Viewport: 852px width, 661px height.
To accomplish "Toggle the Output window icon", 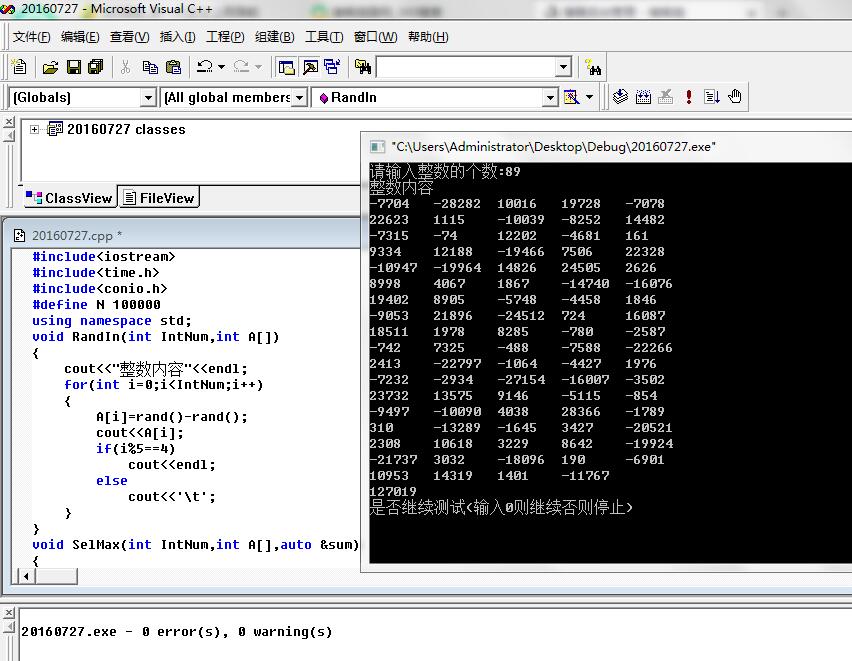I will [x=310, y=67].
